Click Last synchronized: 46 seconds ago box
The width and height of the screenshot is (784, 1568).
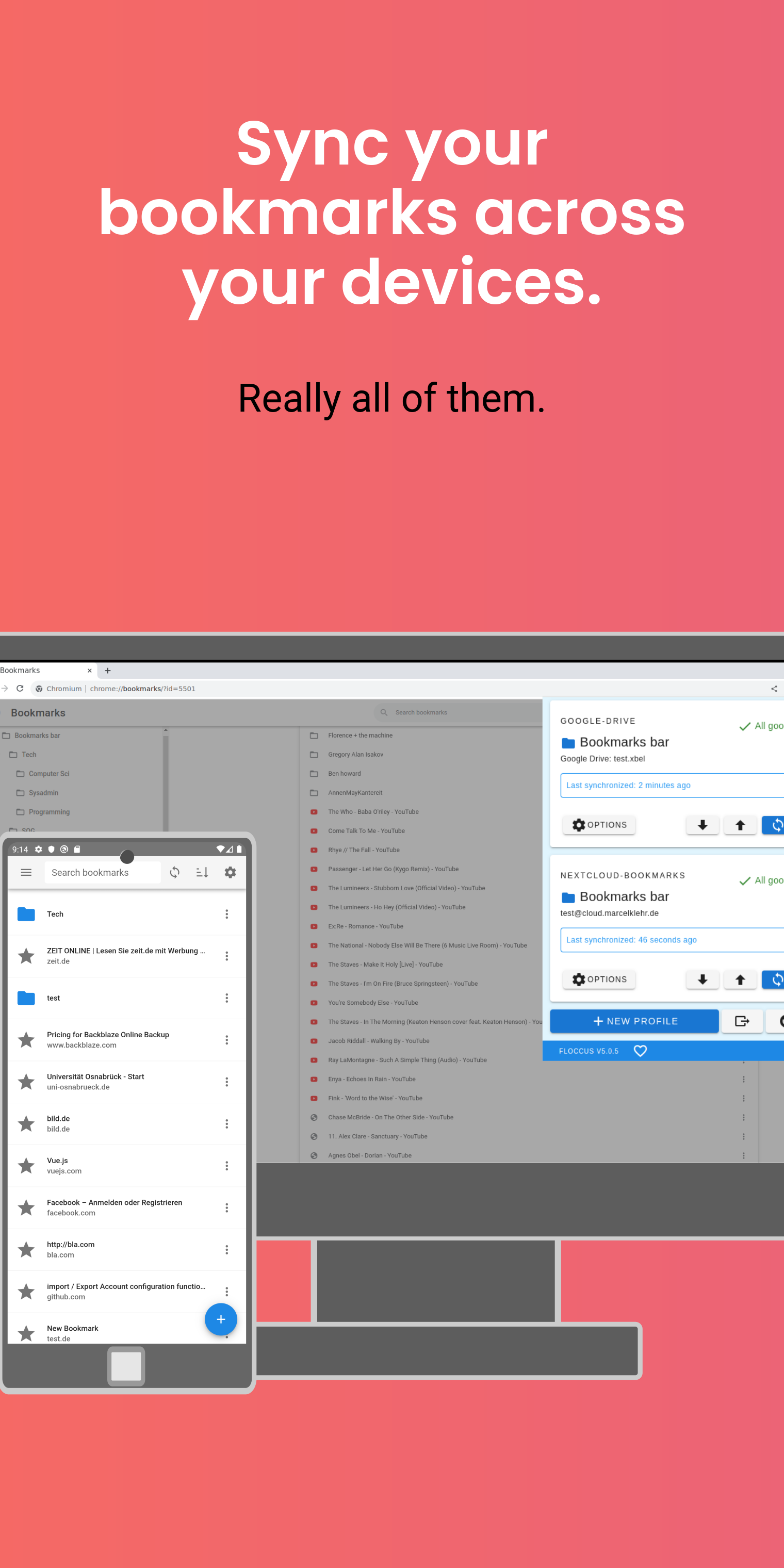tap(672, 940)
